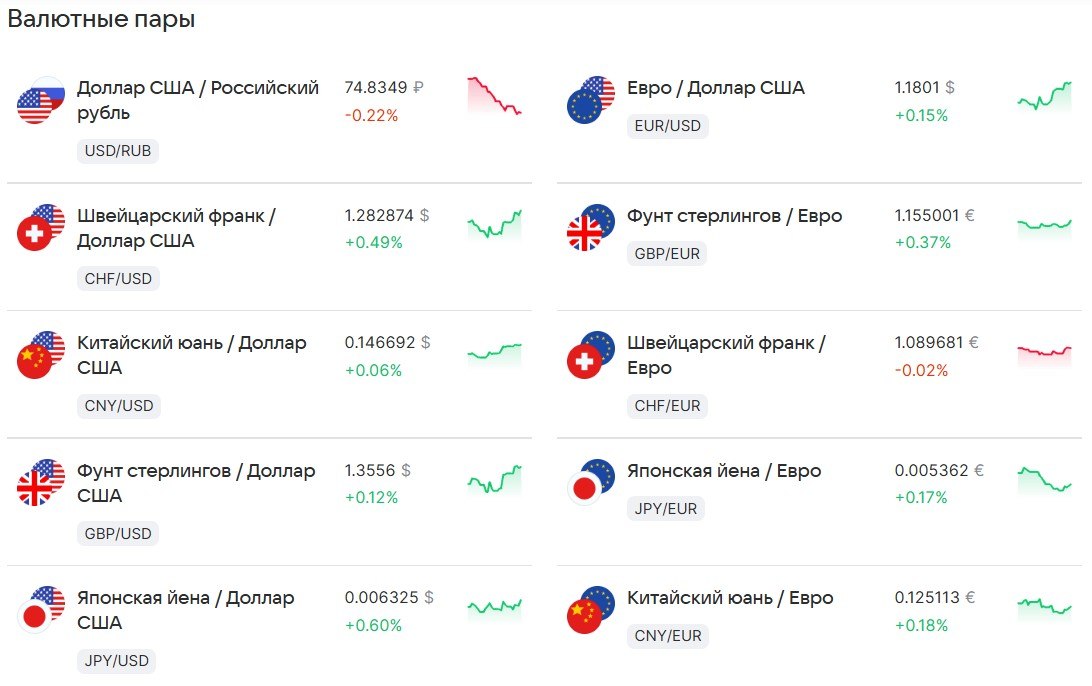Click the EUR/USD flag pair icon

[x=591, y=100]
